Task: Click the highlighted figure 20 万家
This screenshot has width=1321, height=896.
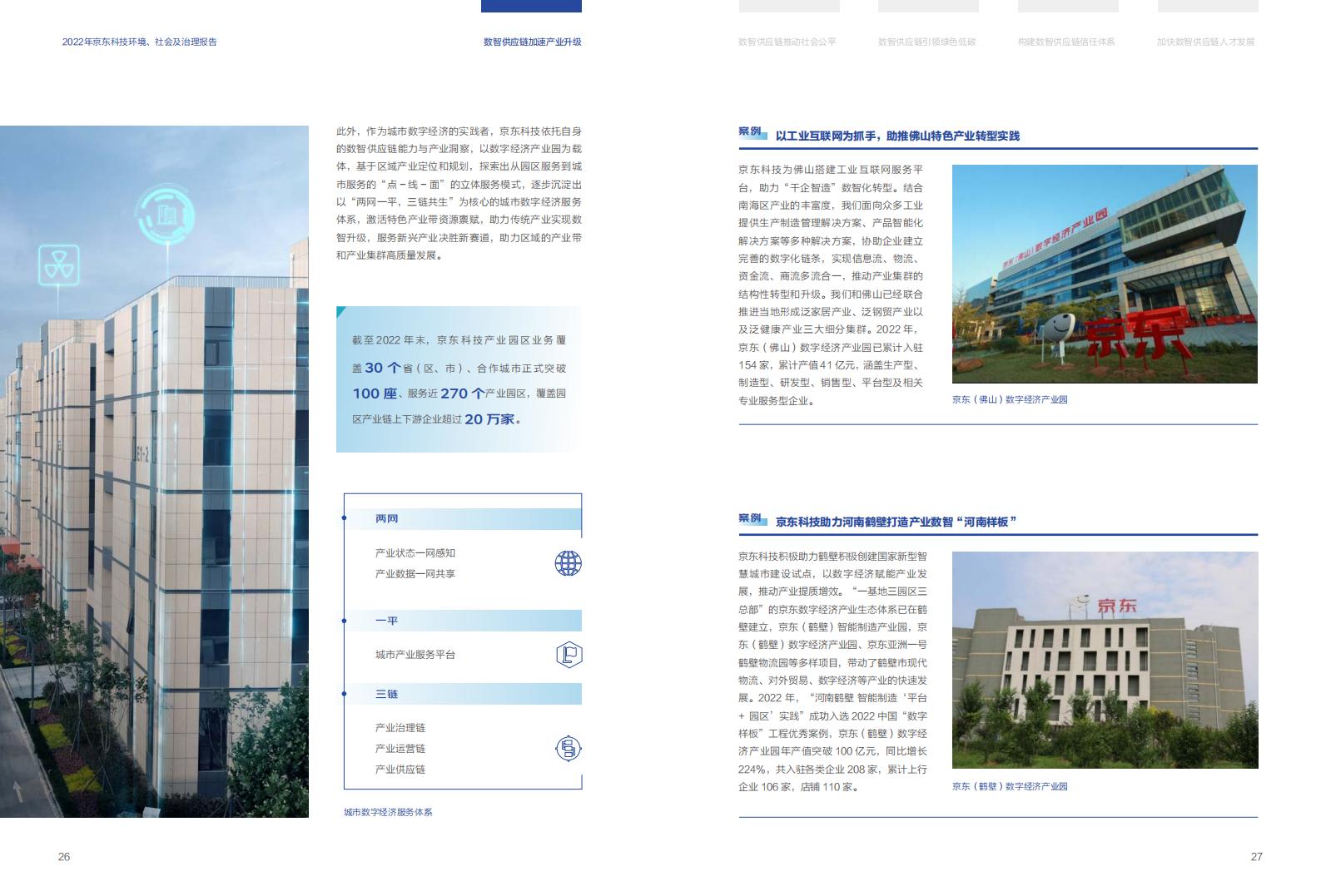Action: (490, 419)
